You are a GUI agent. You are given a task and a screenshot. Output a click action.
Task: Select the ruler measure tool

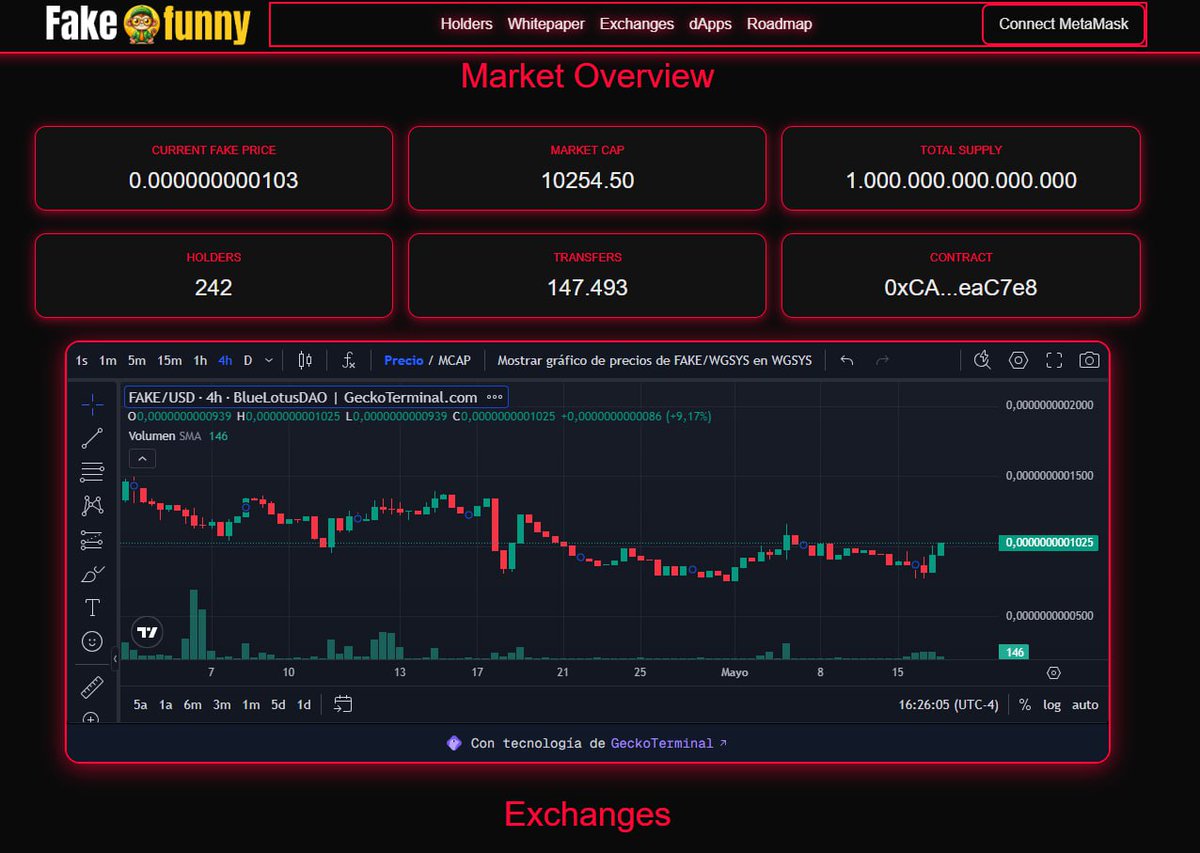92,687
